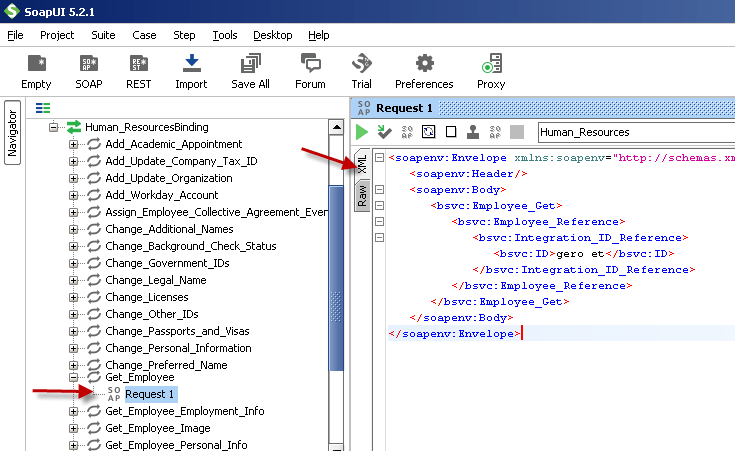Recreate default request icon
This screenshot has width=735, height=451.
pyautogui.click(x=428, y=132)
